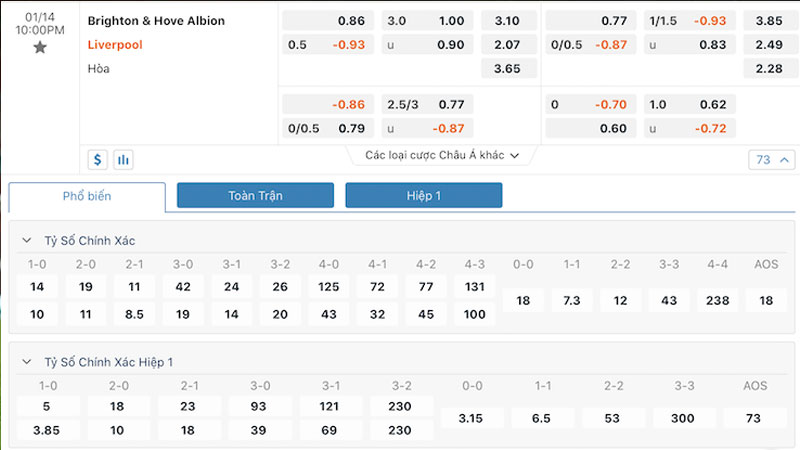Select the Hiệp 1 tab
Image resolution: width=800 pixels, height=450 pixels.
coord(424,196)
